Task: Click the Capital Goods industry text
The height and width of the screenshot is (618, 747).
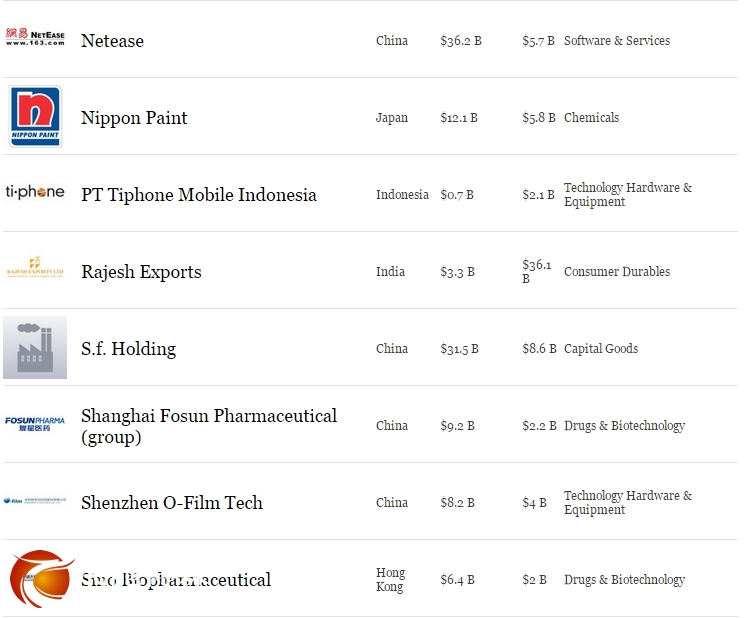Action: click(x=600, y=349)
